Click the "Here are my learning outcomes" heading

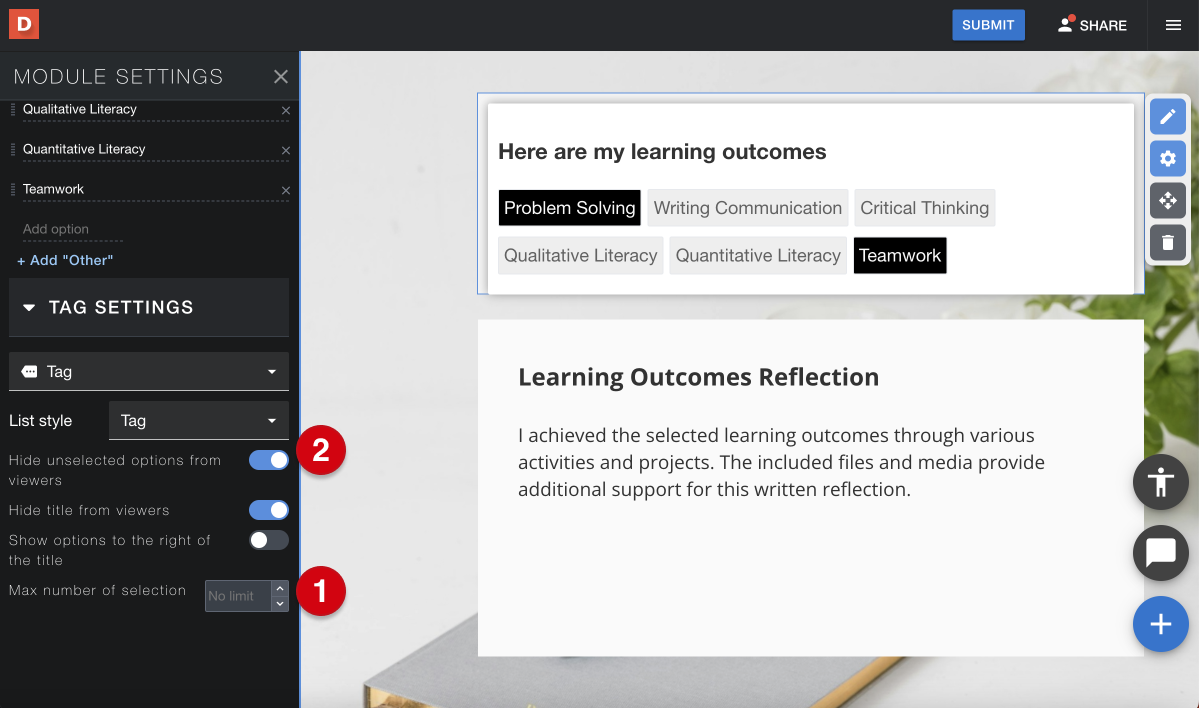662,151
